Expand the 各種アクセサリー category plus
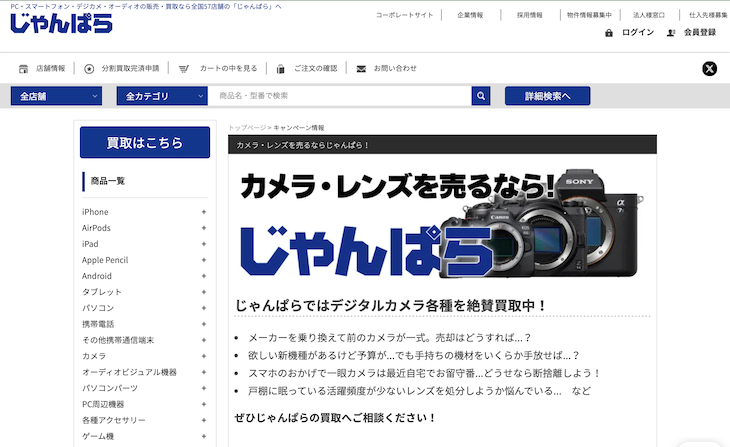 204,420
